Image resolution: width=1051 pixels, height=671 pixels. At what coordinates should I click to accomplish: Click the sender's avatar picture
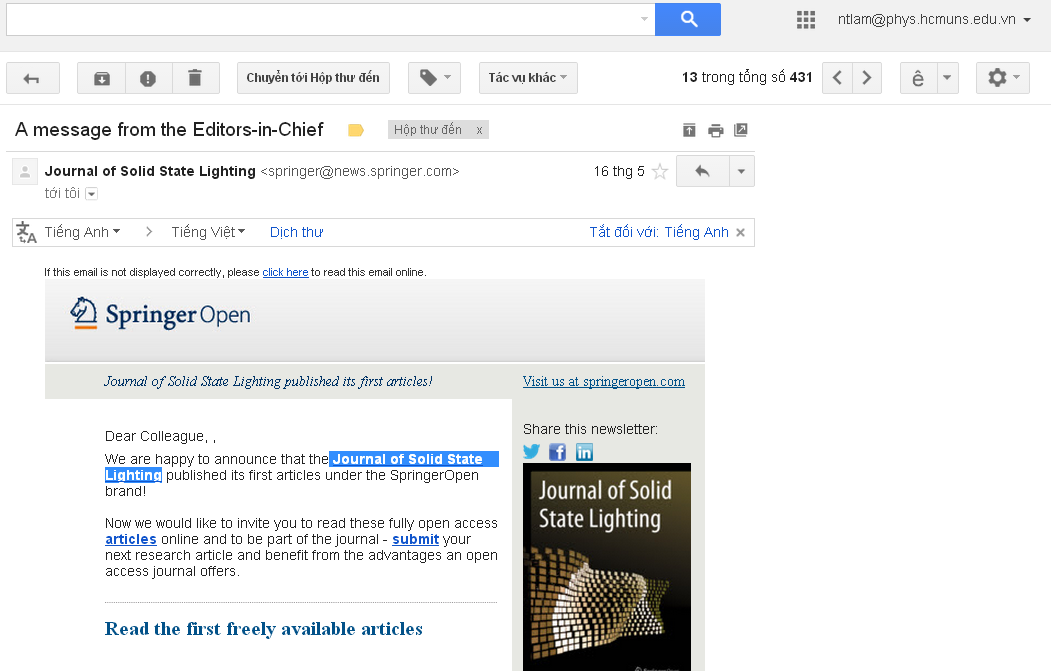click(25, 172)
